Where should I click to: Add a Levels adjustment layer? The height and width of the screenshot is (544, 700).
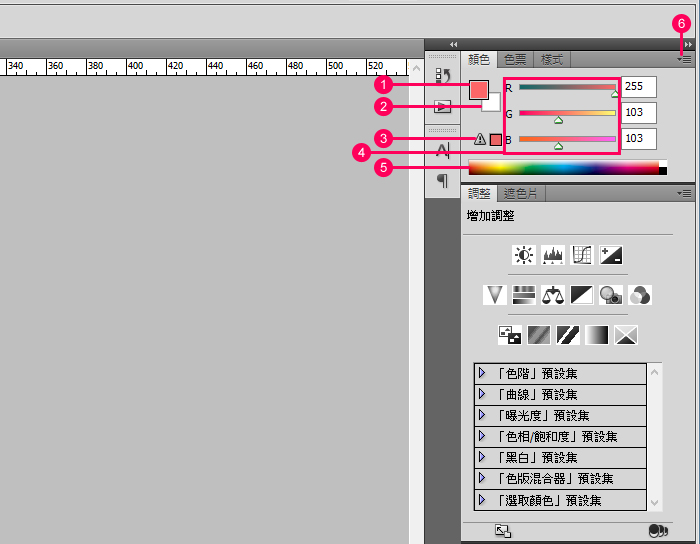tap(554, 256)
